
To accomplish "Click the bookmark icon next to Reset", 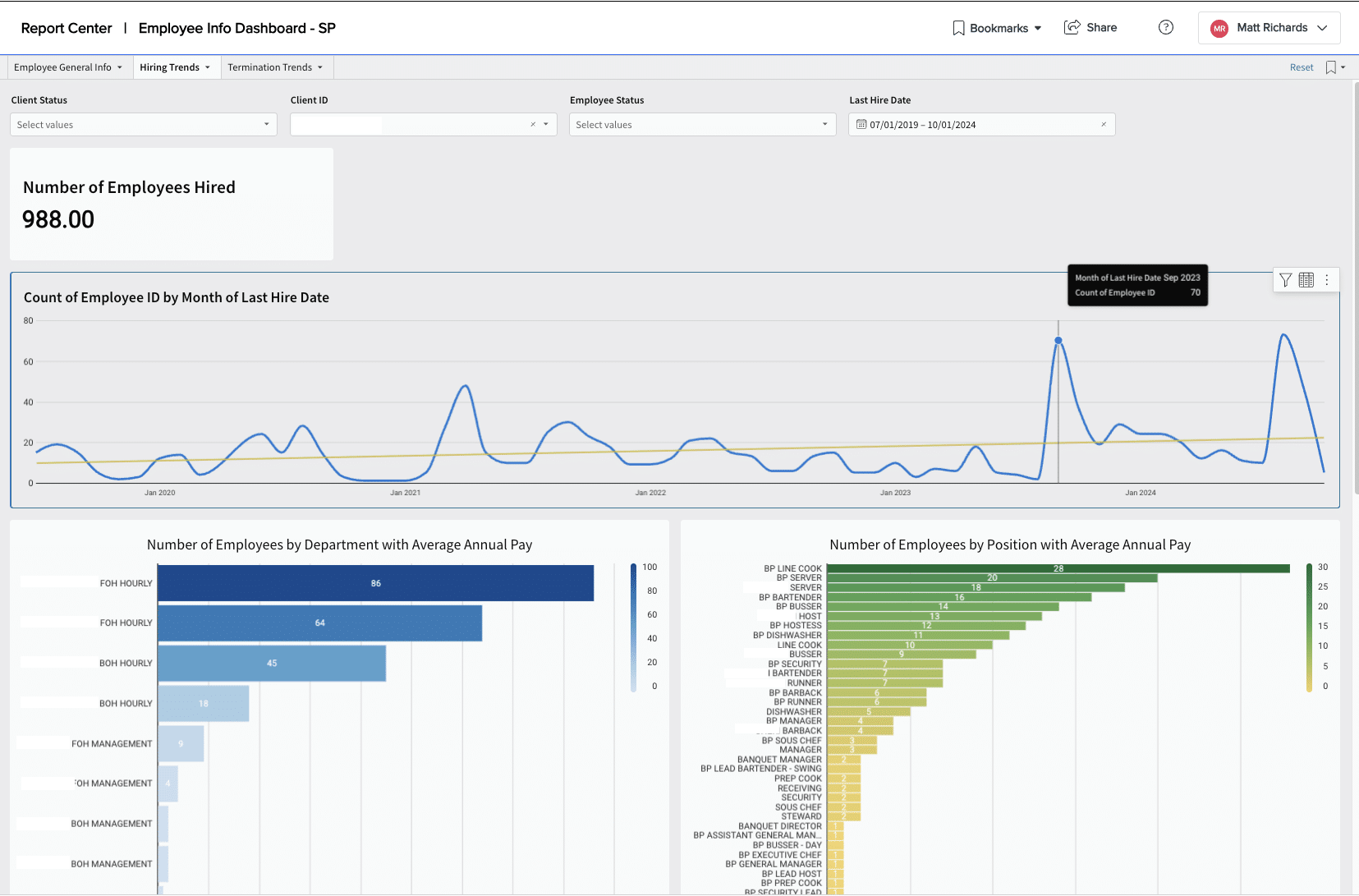I will [x=1330, y=67].
